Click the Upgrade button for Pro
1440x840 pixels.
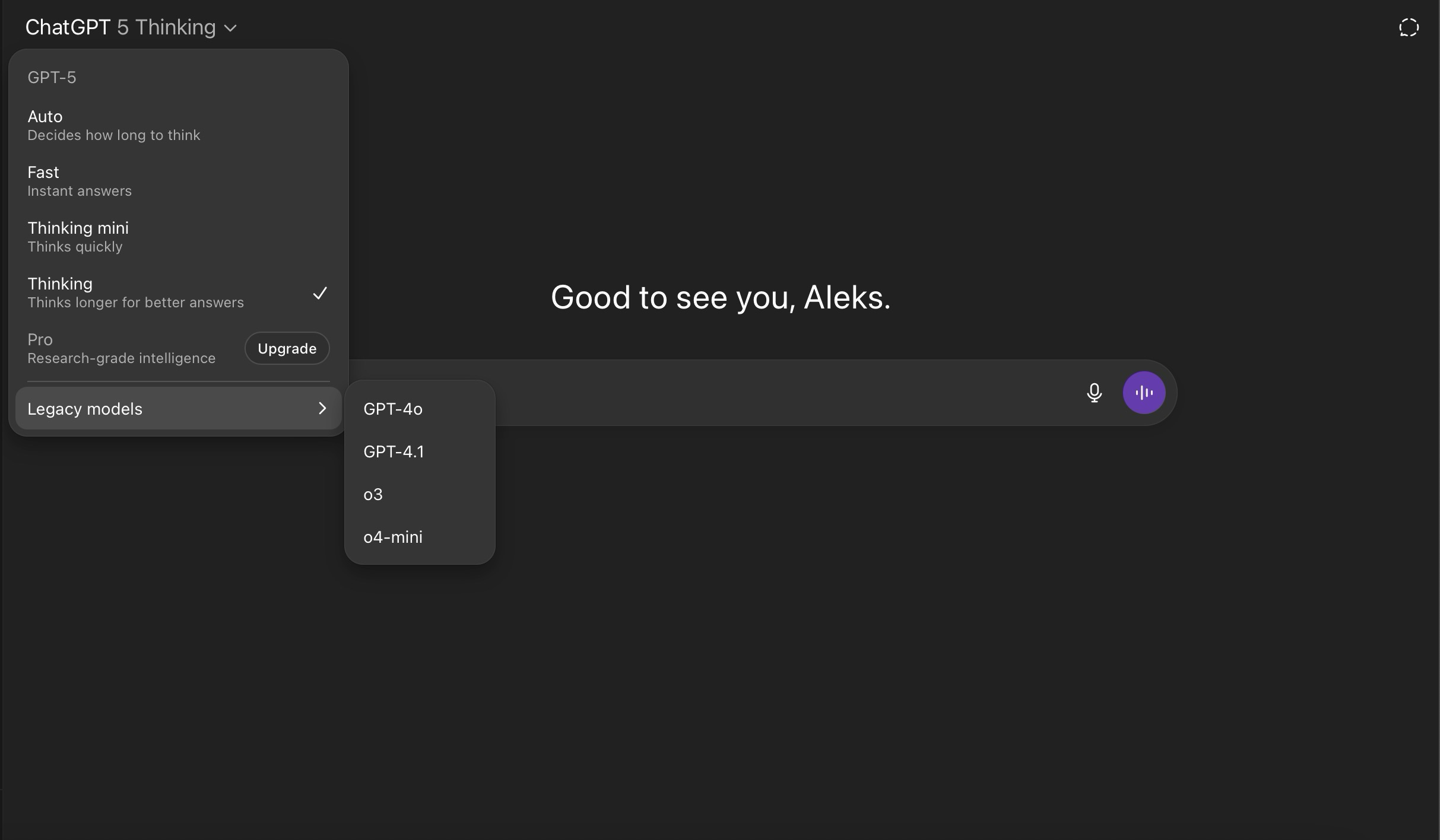pos(287,348)
